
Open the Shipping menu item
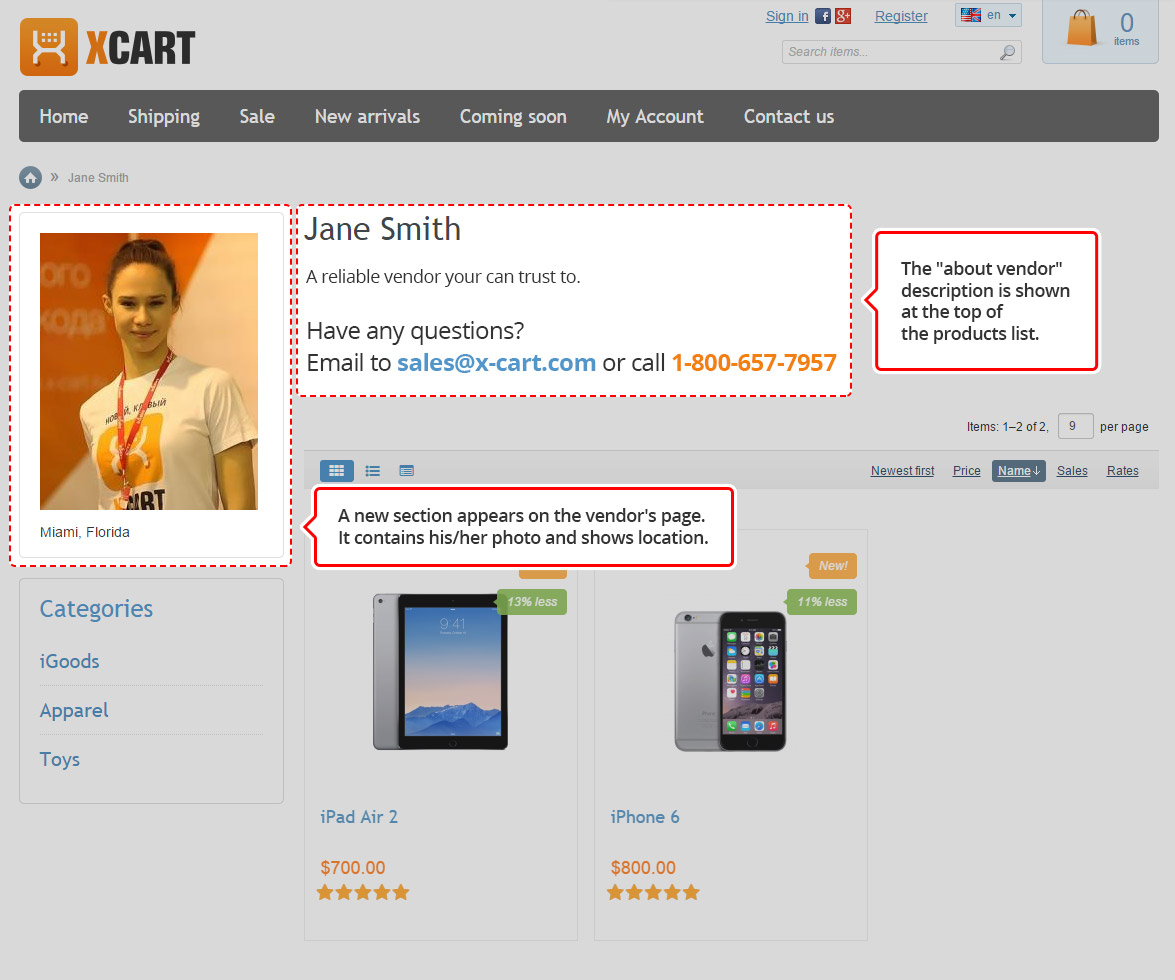pyautogui.click(x=164, y=117)
